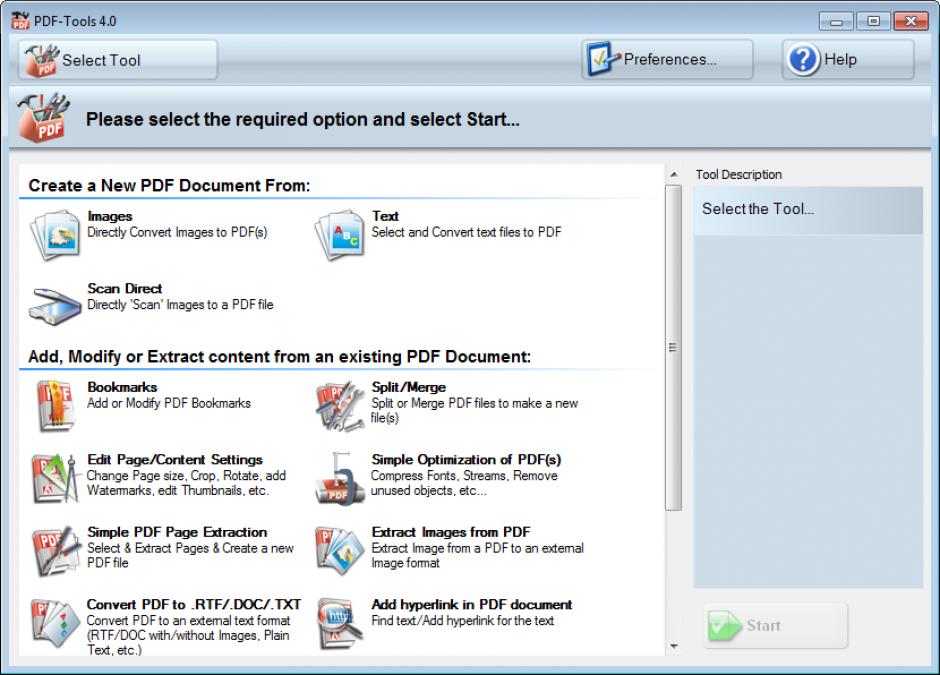
Task: Open the Bookmarks tool icon
Action: 55,406
